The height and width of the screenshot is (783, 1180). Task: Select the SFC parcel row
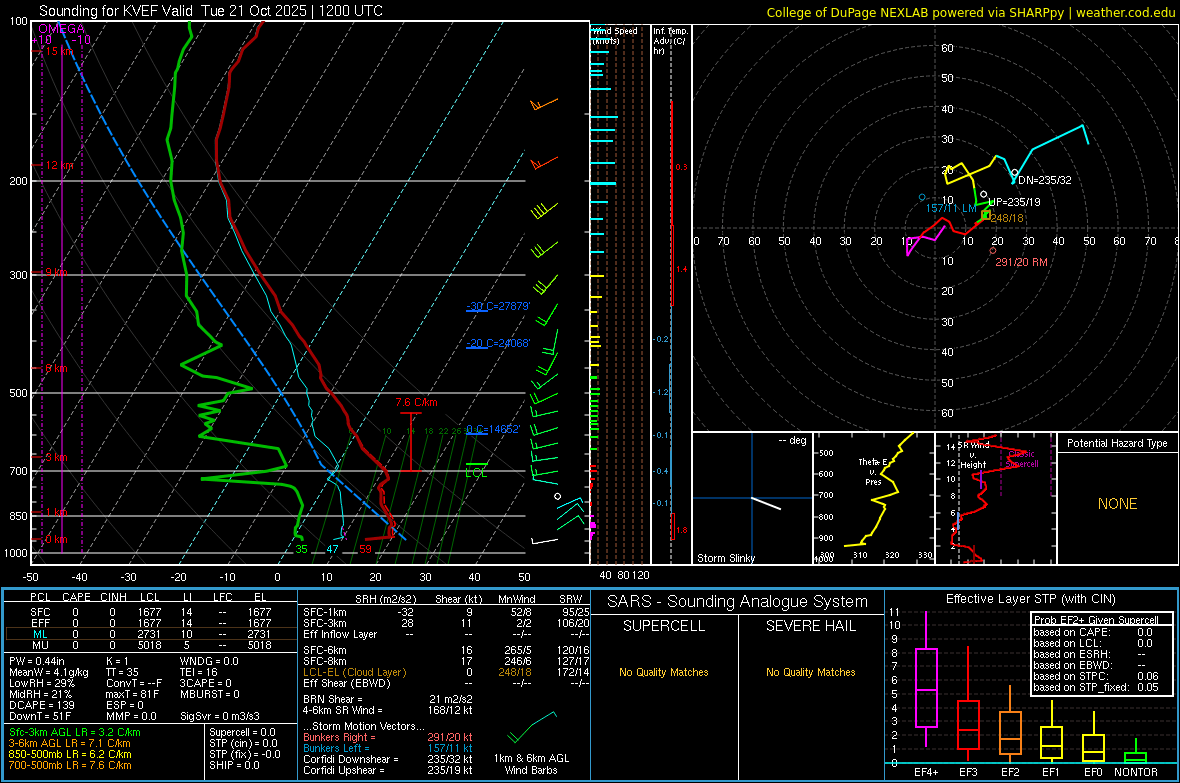(x=151, y=612)
